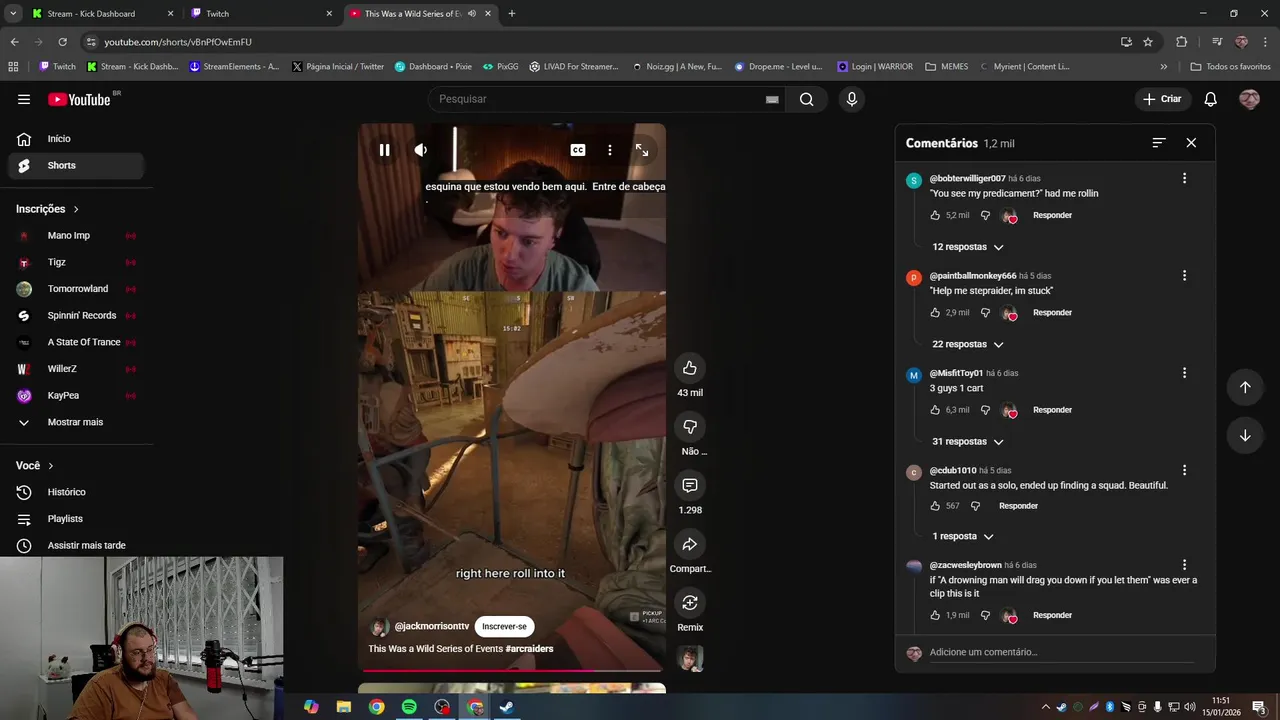Open a new browser tab

[512, 14]
